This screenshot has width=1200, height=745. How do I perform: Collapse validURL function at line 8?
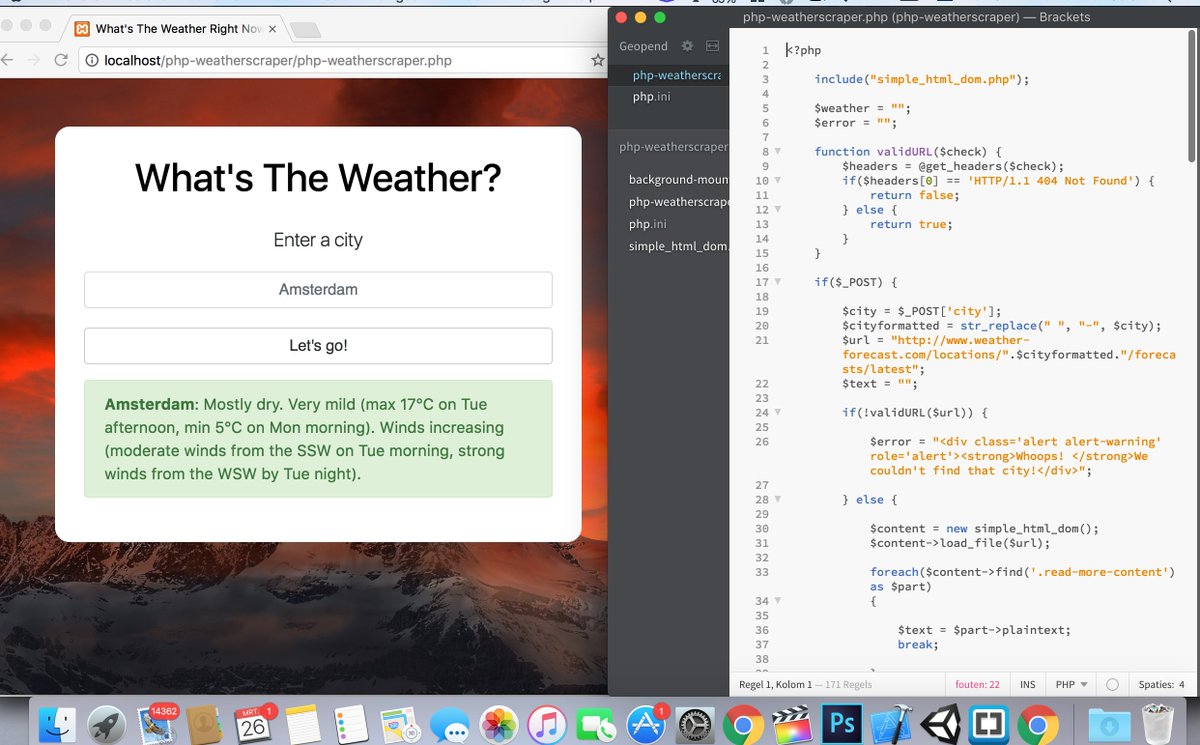click(x=778, y=152)
